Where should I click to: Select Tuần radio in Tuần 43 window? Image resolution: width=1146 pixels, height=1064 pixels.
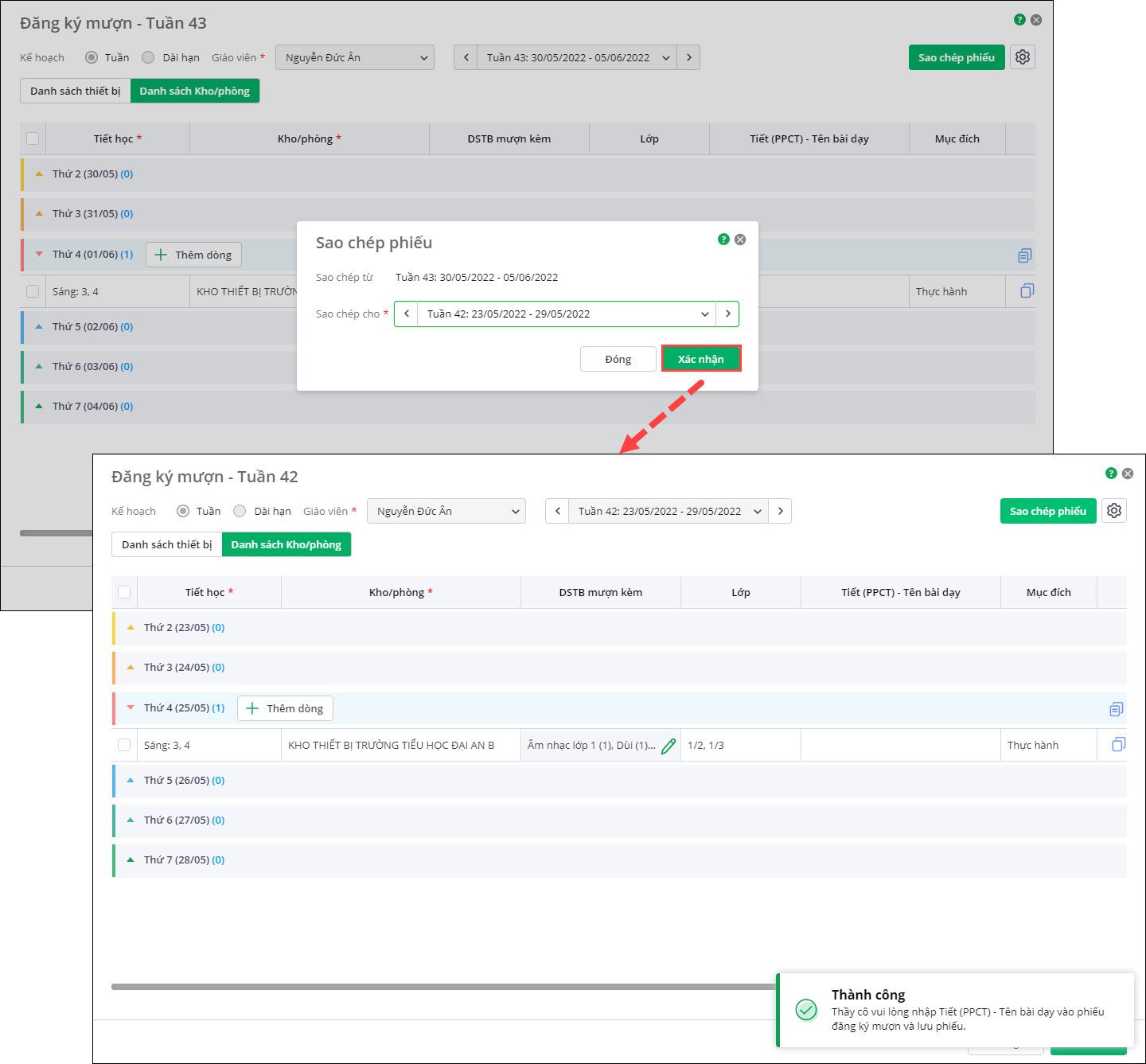92,57
